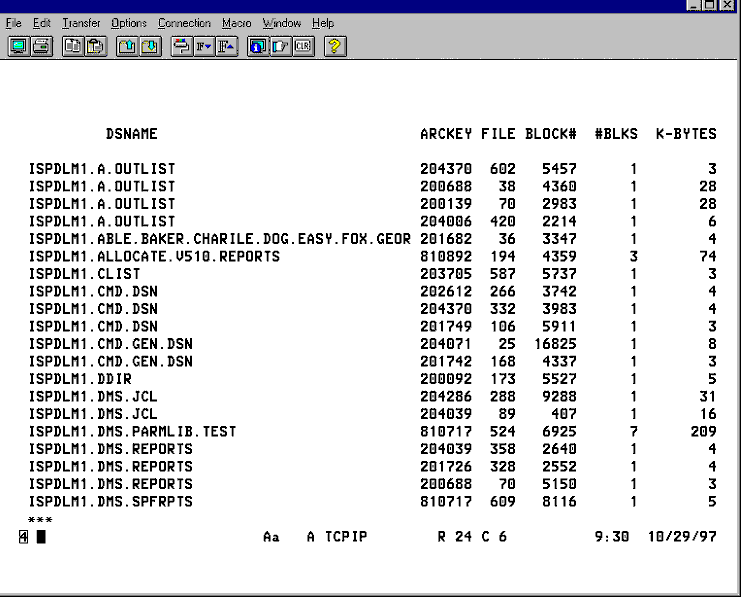Click the download file folder icon

pyautogui.click(x=149, y=46)
